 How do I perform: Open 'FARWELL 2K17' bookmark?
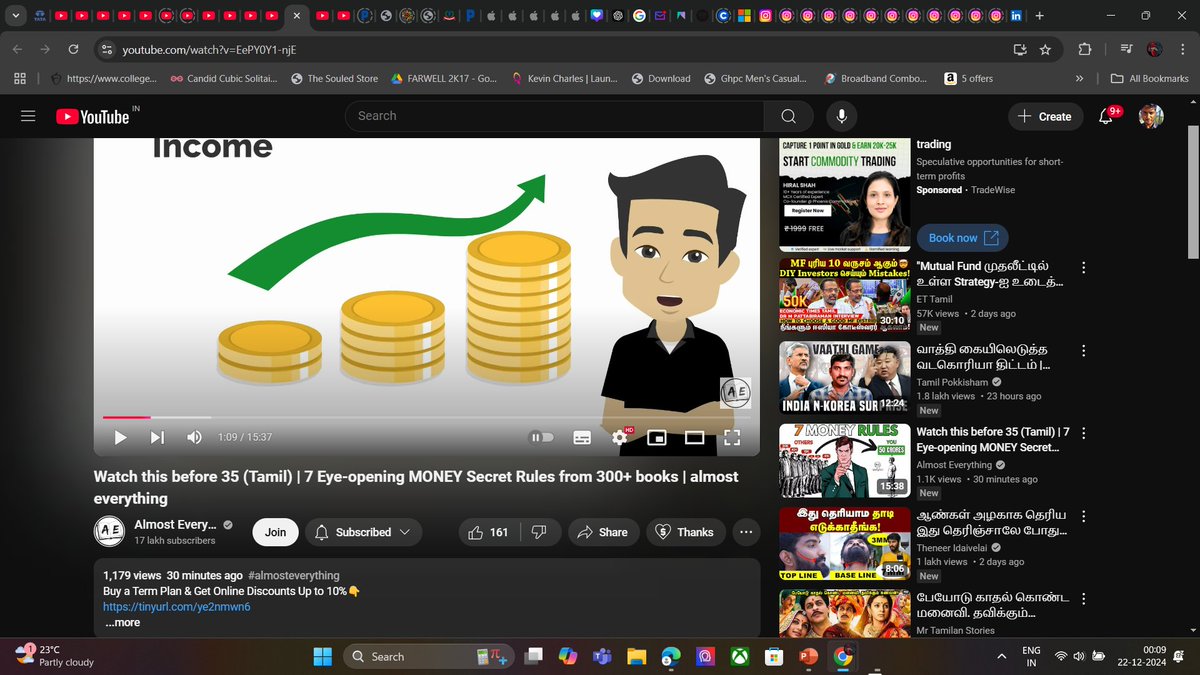click(x=443, y=78)
